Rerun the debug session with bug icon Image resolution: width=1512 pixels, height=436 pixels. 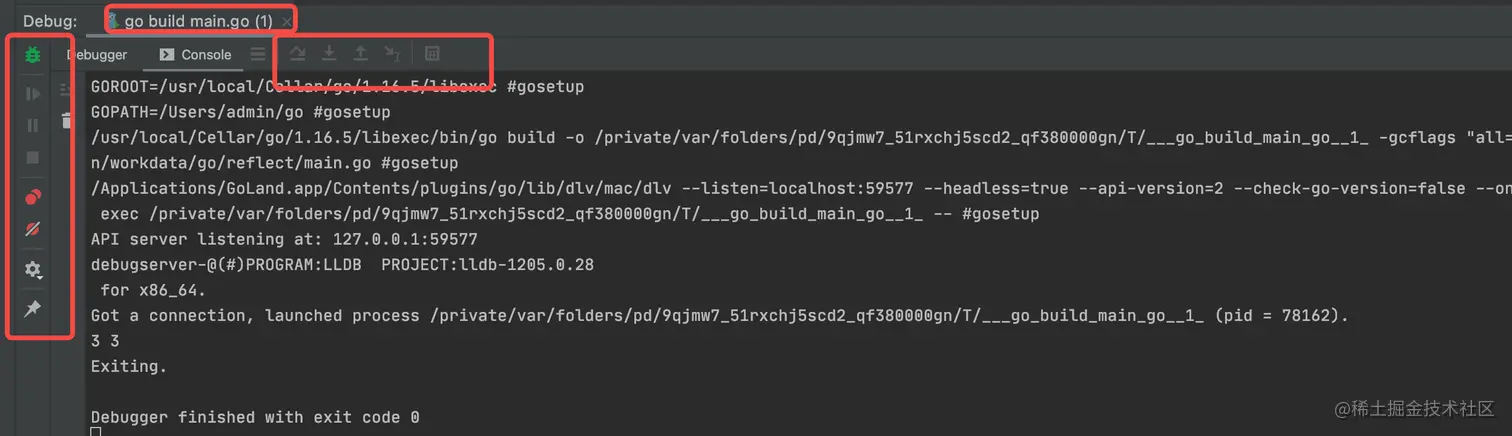(33, 54)
